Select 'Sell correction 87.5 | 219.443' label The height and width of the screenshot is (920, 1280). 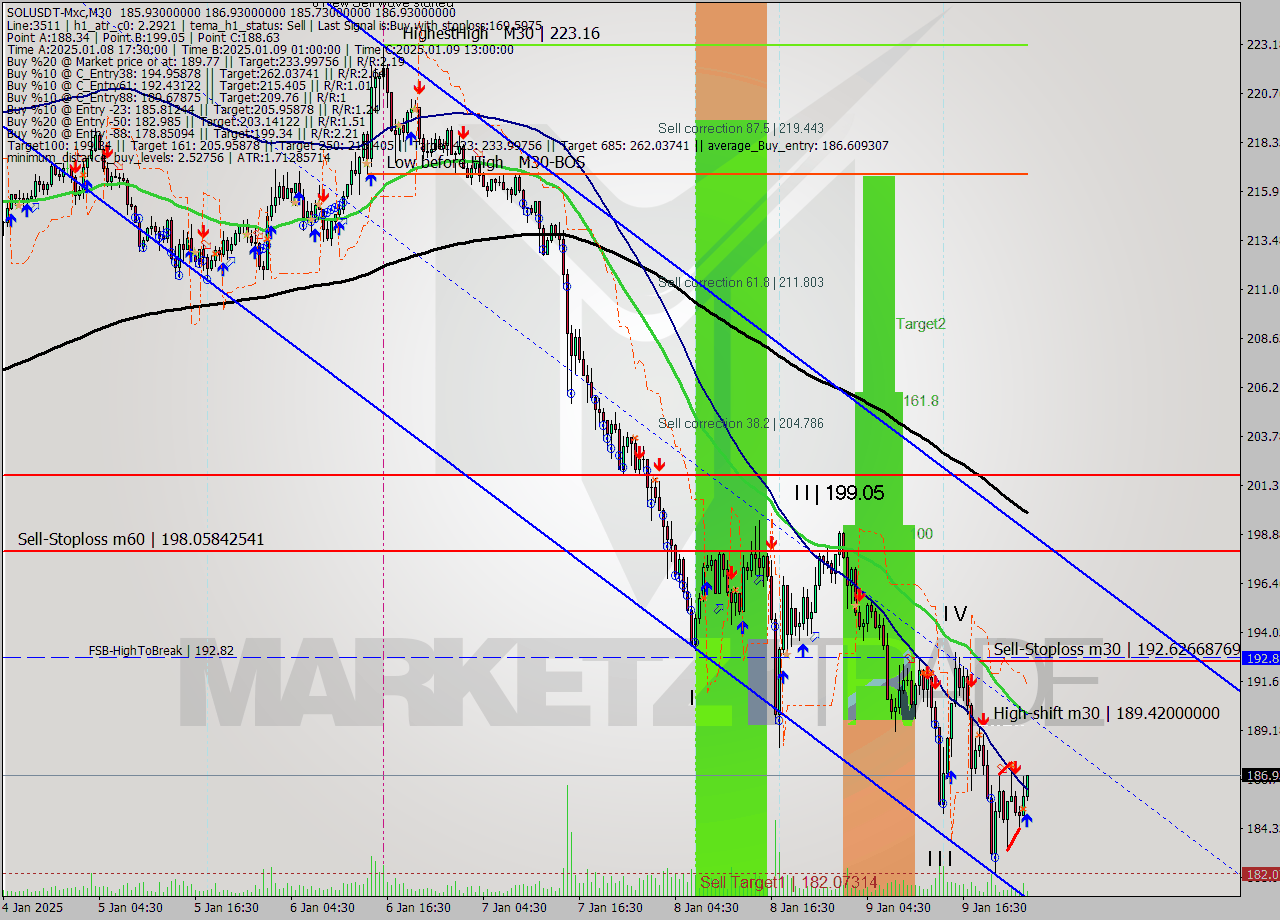(741, 128)
